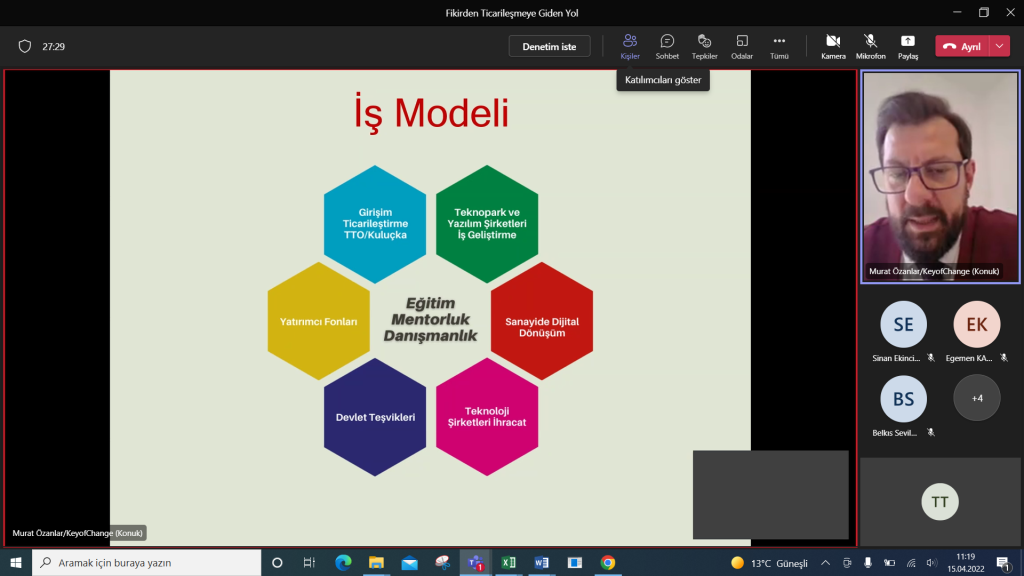Click the SE Sinan Ekinci avatar
1024x576 pixels.
[x=903, y=325]
